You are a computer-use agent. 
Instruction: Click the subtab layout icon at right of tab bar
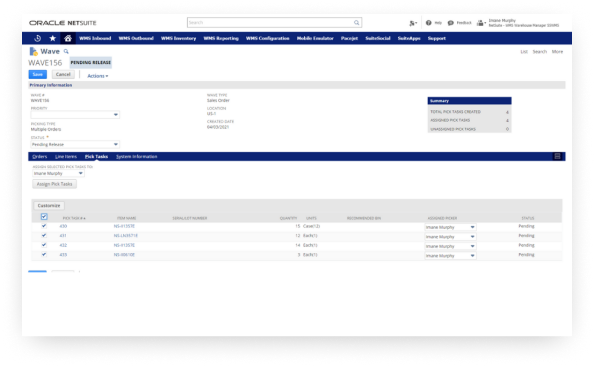click(557, 156)
